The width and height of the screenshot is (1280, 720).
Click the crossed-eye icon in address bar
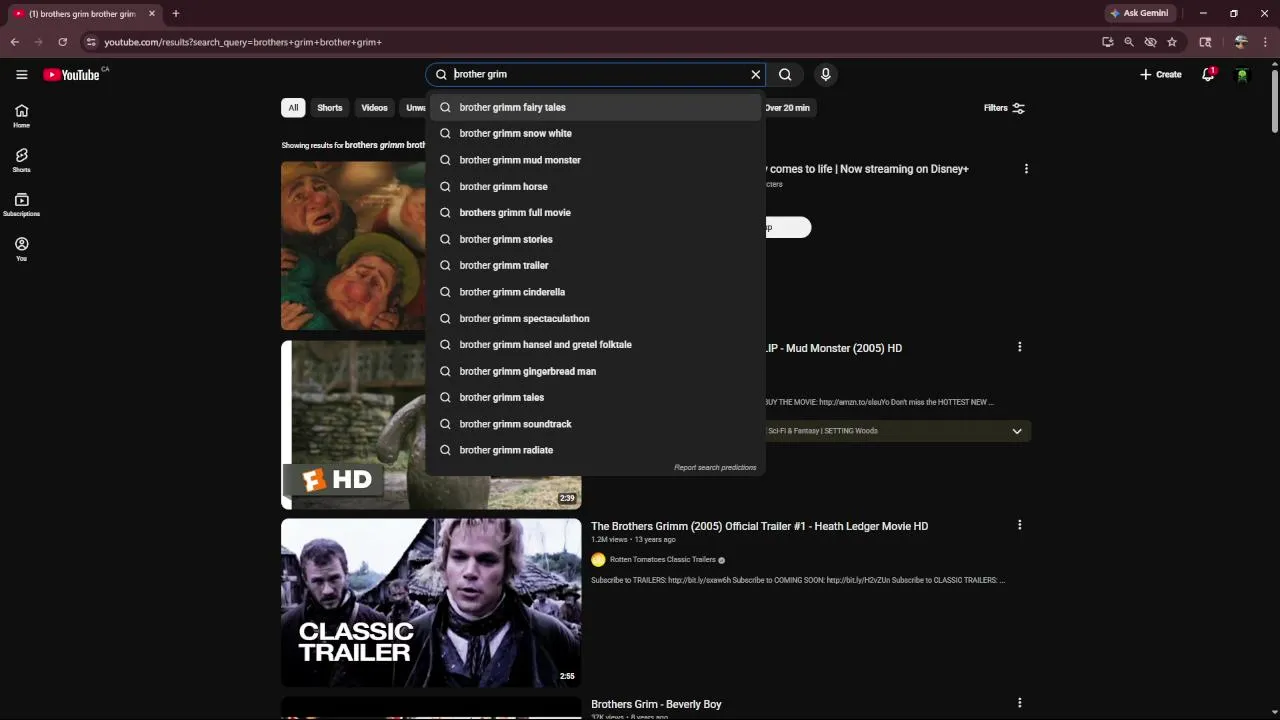(x=1150, y=42)
